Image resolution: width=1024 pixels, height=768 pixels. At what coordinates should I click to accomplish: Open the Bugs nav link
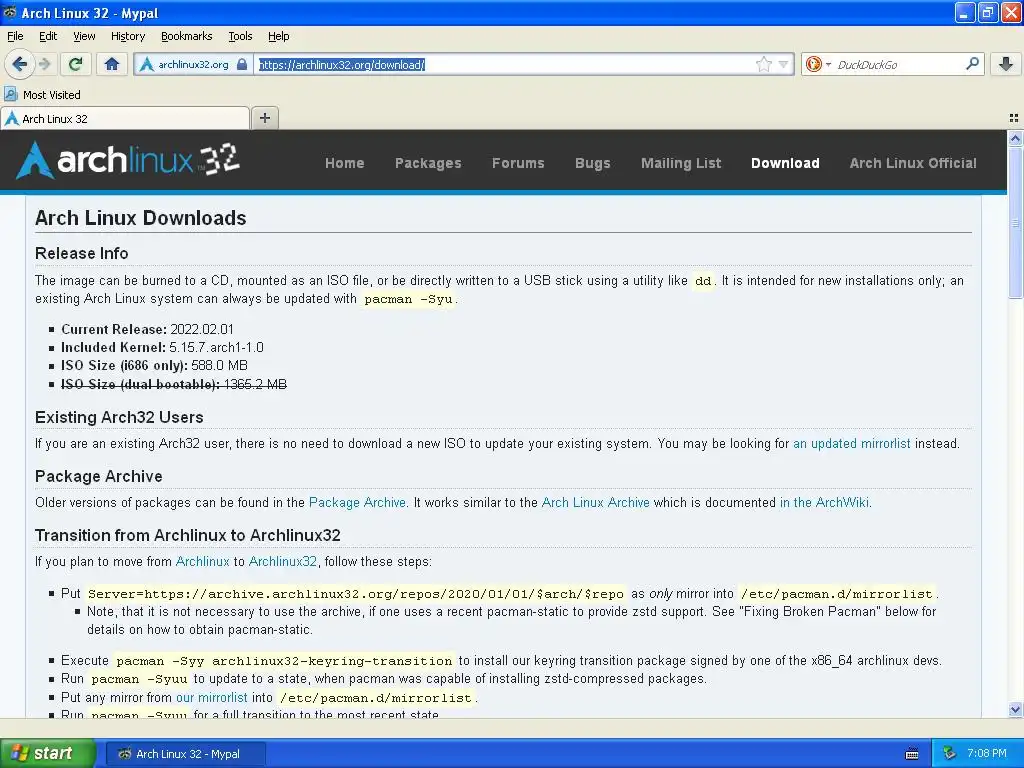[593, 163]
